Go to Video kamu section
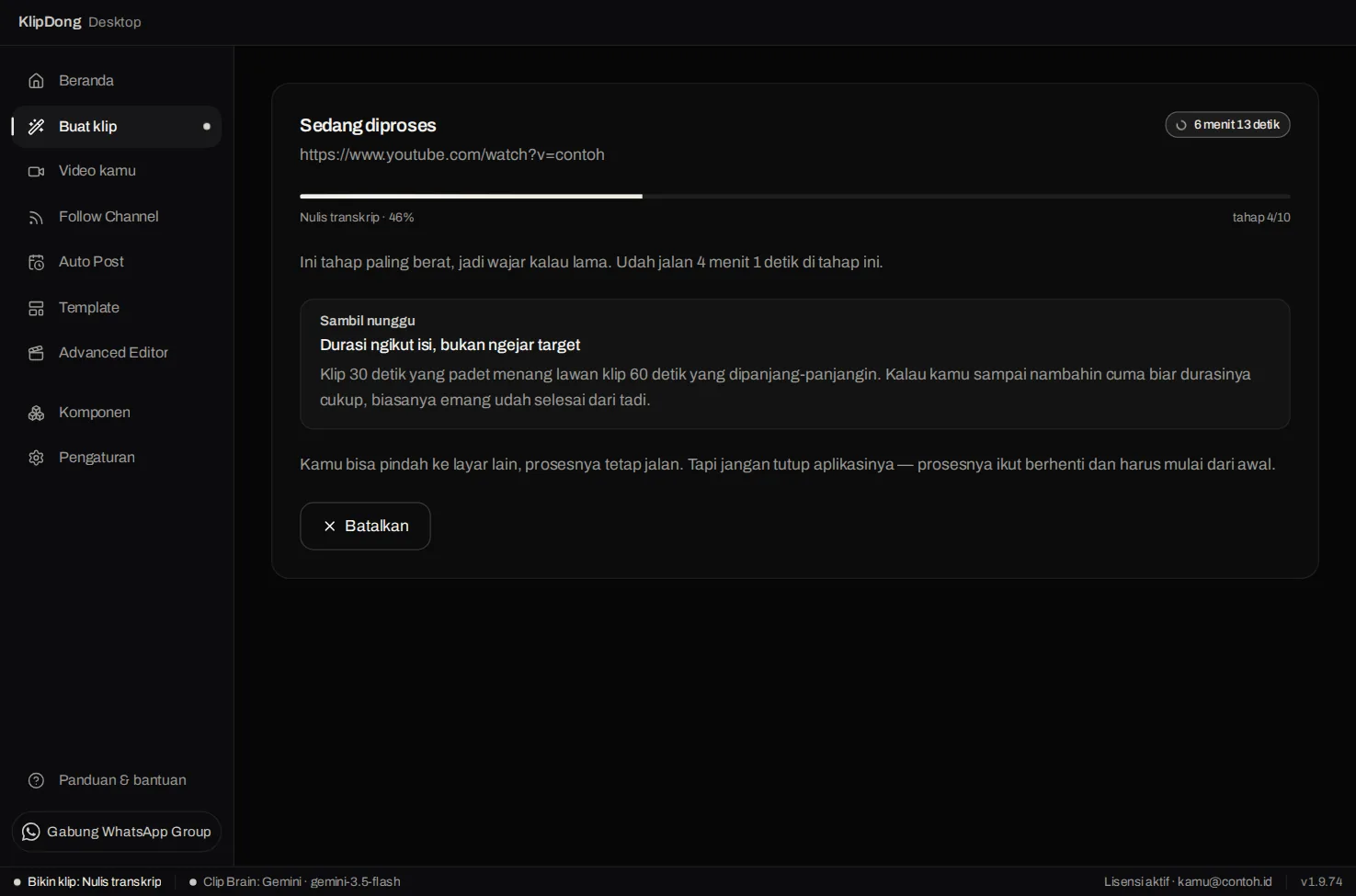 coord(117,171)
